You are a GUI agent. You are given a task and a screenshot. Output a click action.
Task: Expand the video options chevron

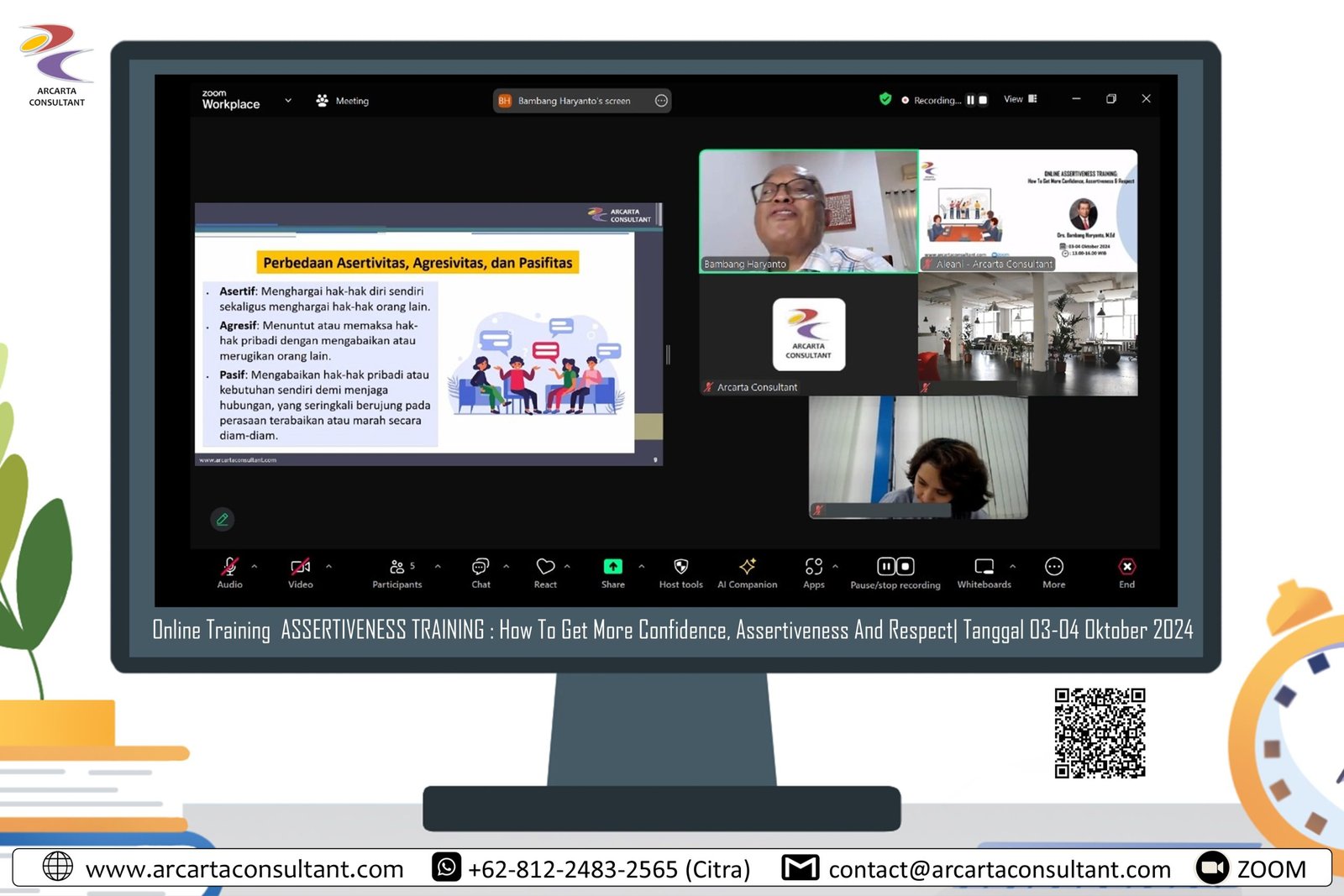click(x=328, y=567)
